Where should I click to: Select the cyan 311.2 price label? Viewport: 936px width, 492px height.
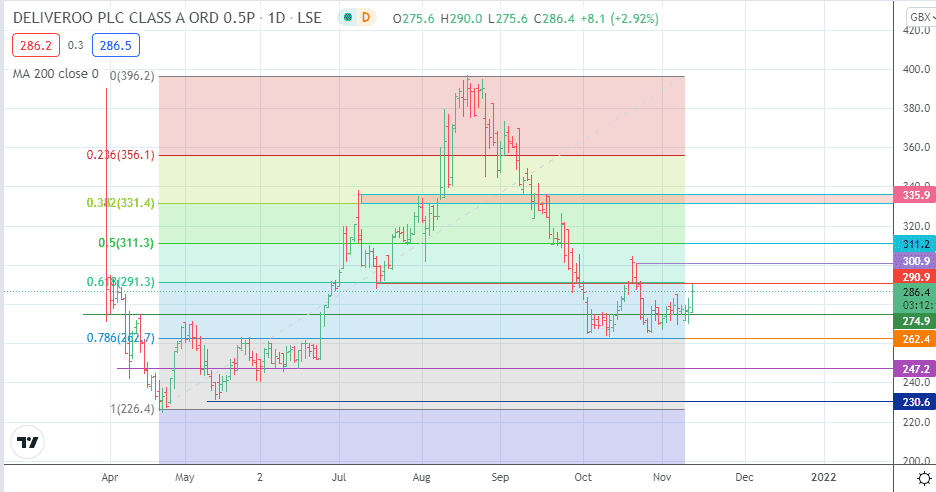click(915, 244)
